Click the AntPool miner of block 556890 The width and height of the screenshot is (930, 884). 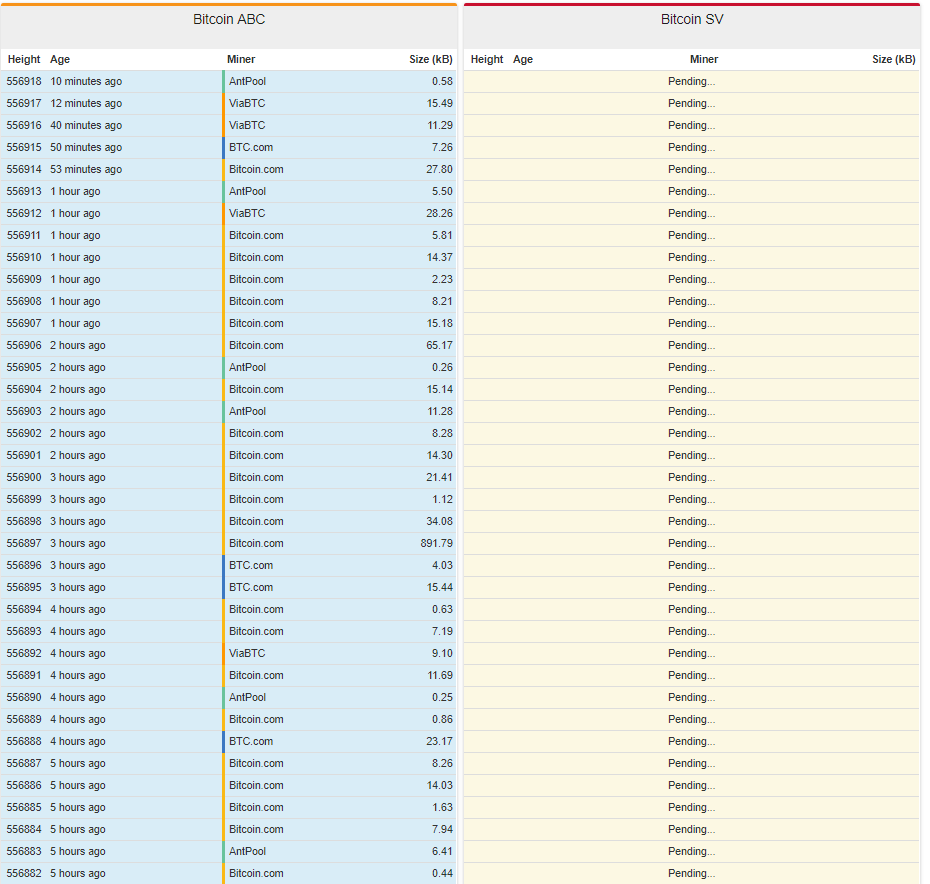click(x=247, y=697)
